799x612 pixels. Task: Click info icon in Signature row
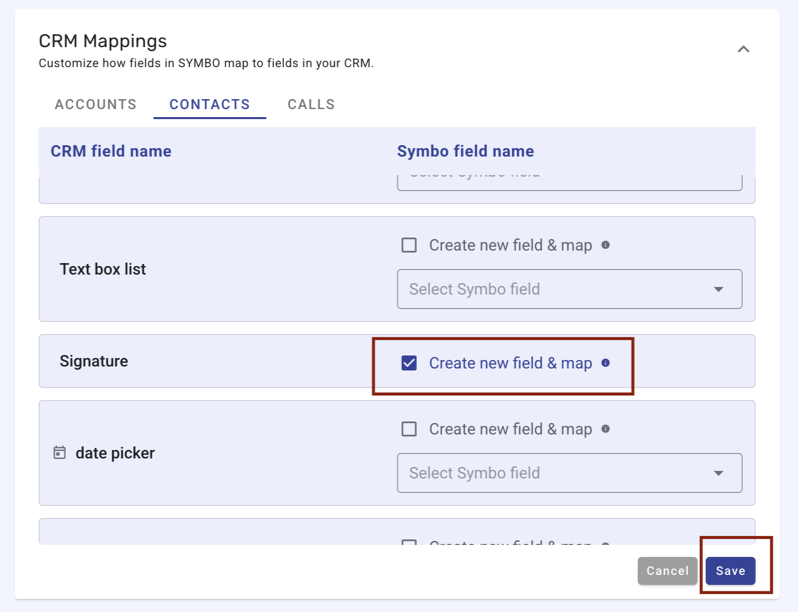point(605,363)
